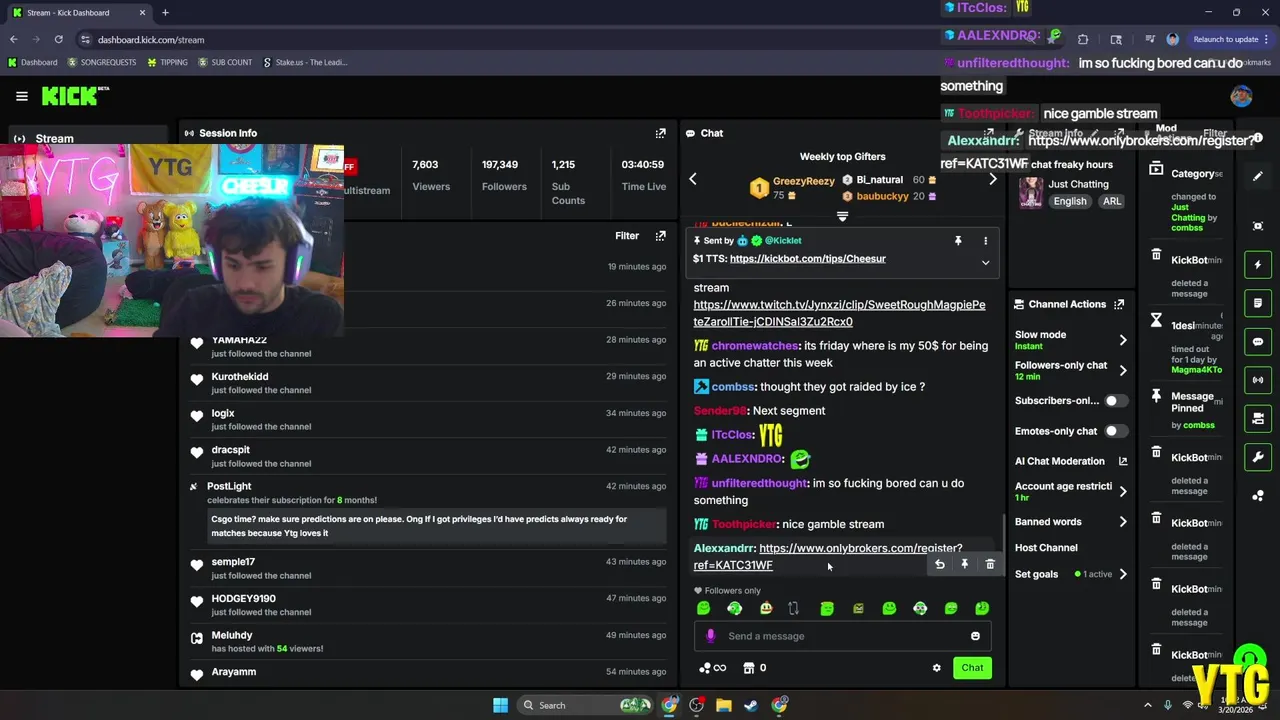Delete Alexxandrr's chat message
Viewport: 1280px width, 720px height.
tap(990, 565)
